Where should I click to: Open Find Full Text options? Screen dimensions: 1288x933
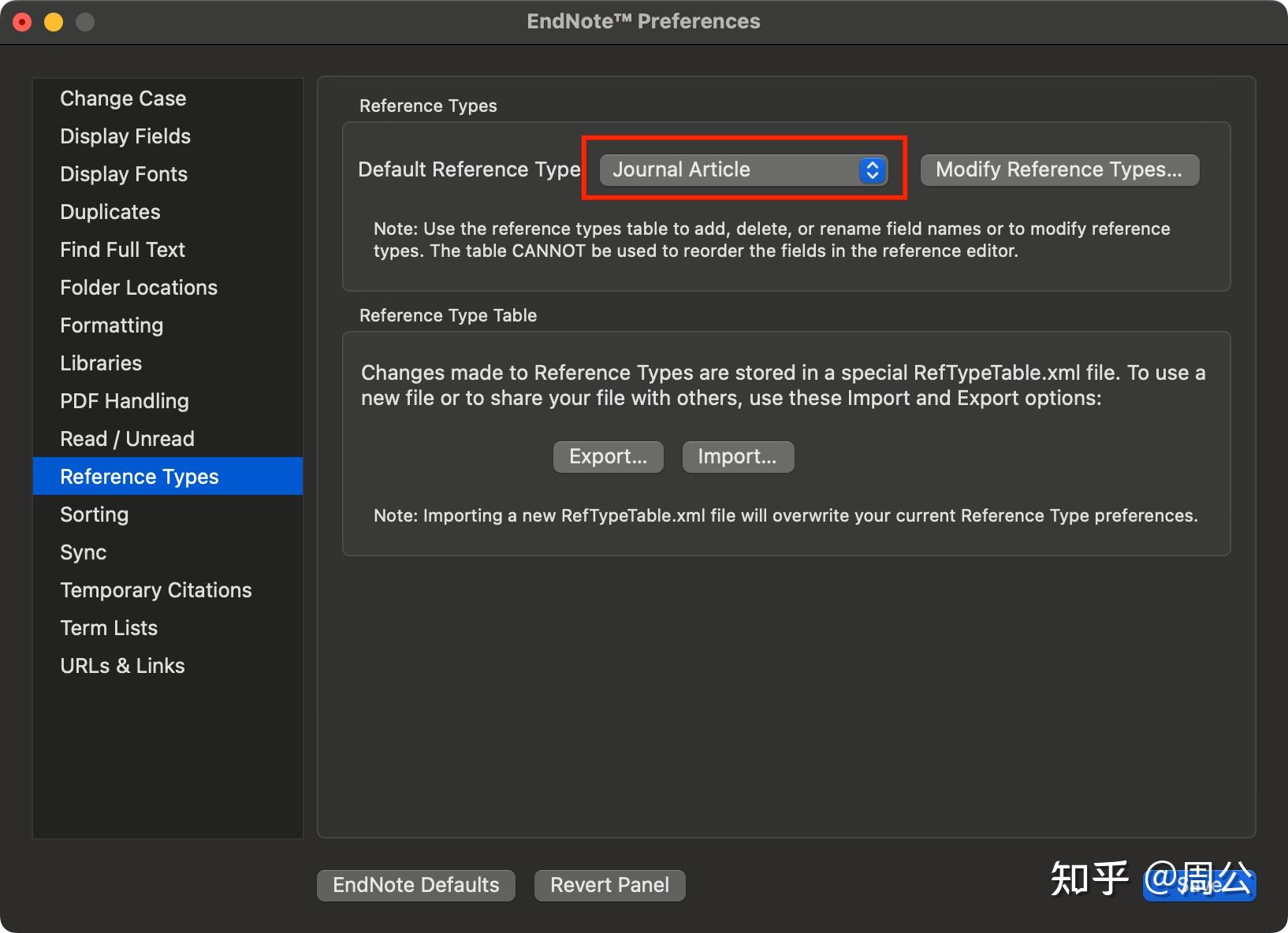pyautogui.click(x=122, y=249)
